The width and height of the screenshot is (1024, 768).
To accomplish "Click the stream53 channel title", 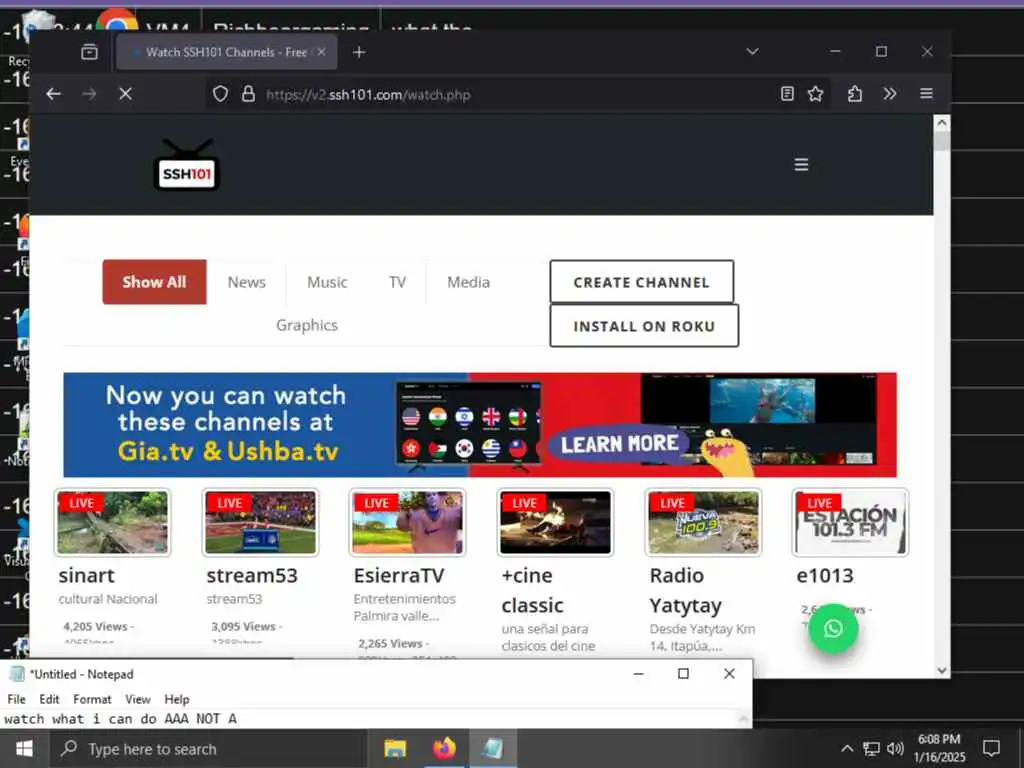I will pos(252,576).
